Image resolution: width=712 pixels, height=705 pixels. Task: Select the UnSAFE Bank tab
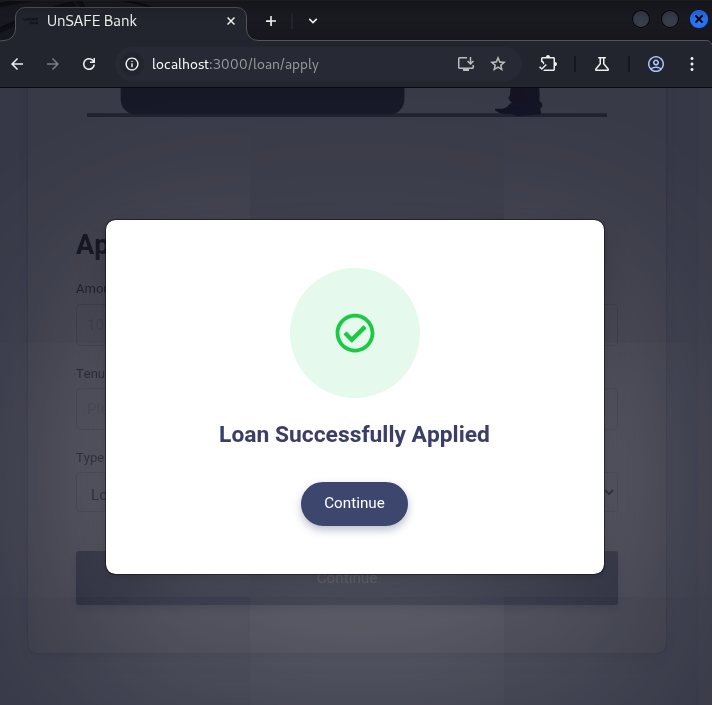[120, 21]
